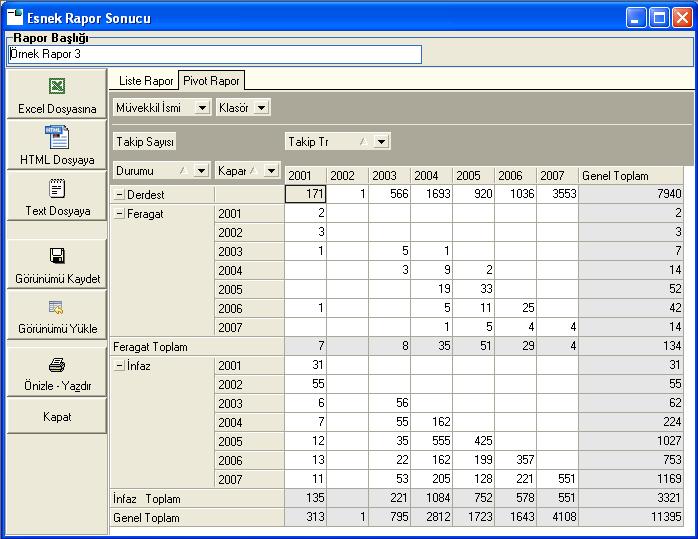Image resolution: width=698 pixels, height=539 pixels.
Task: Click the 2005 column header
Action: [x=473, y=175]
